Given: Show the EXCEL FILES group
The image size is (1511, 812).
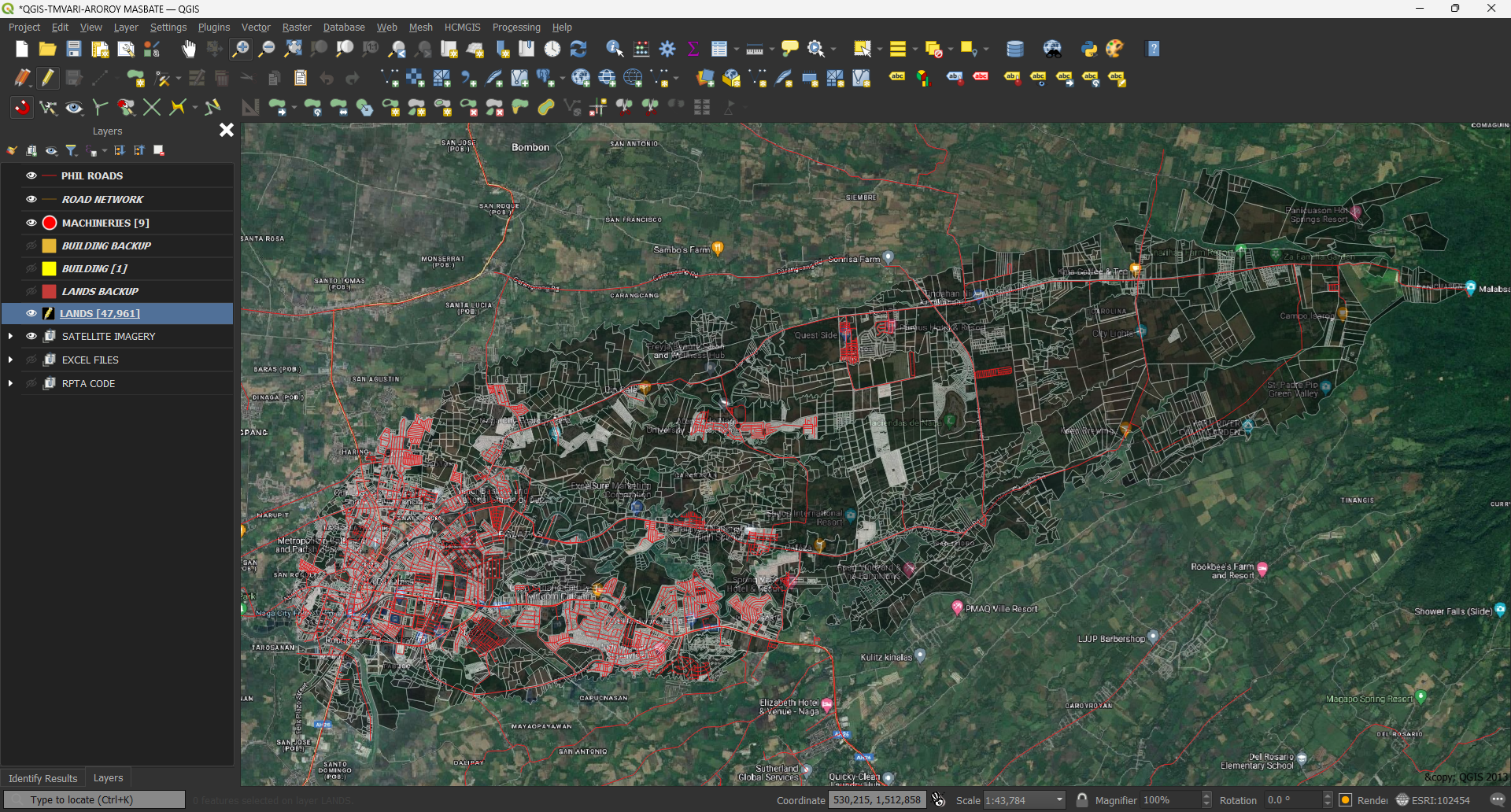Looking at the screenshot, I should [31, 360].
